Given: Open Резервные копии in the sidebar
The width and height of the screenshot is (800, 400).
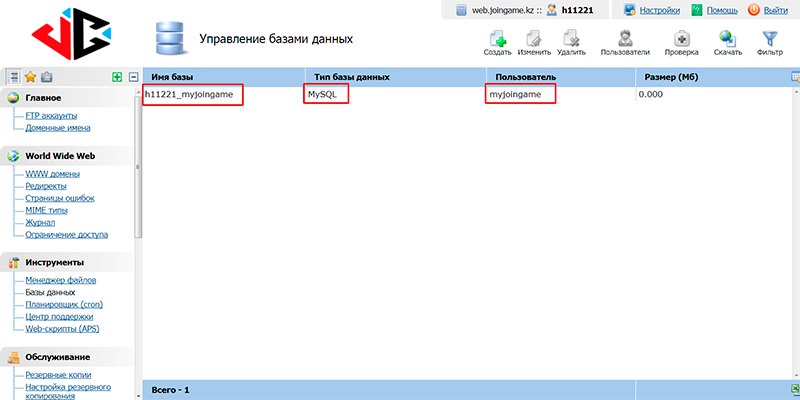Looking at the screenshot, I should (58, 375).
